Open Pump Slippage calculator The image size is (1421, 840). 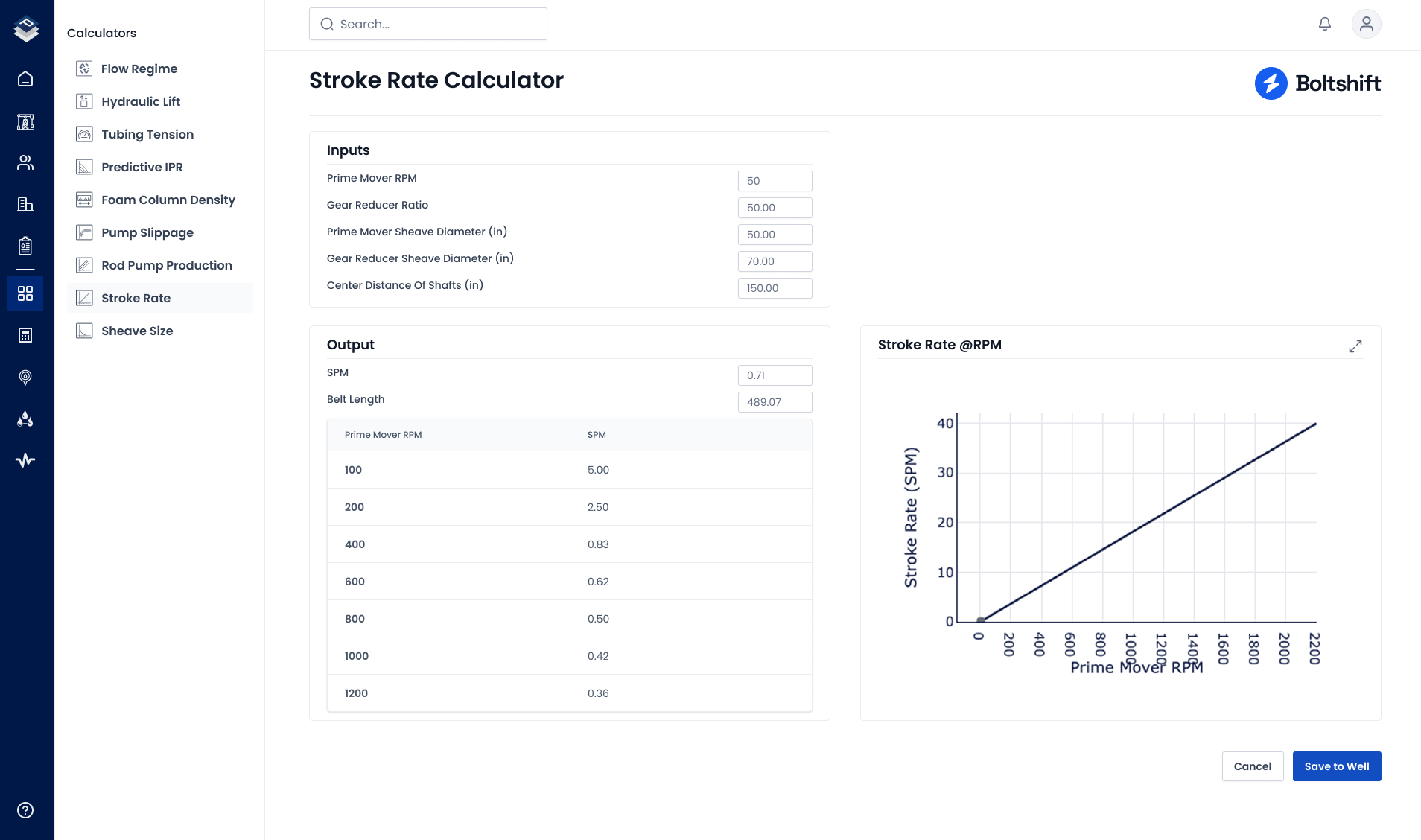(147, 232)
